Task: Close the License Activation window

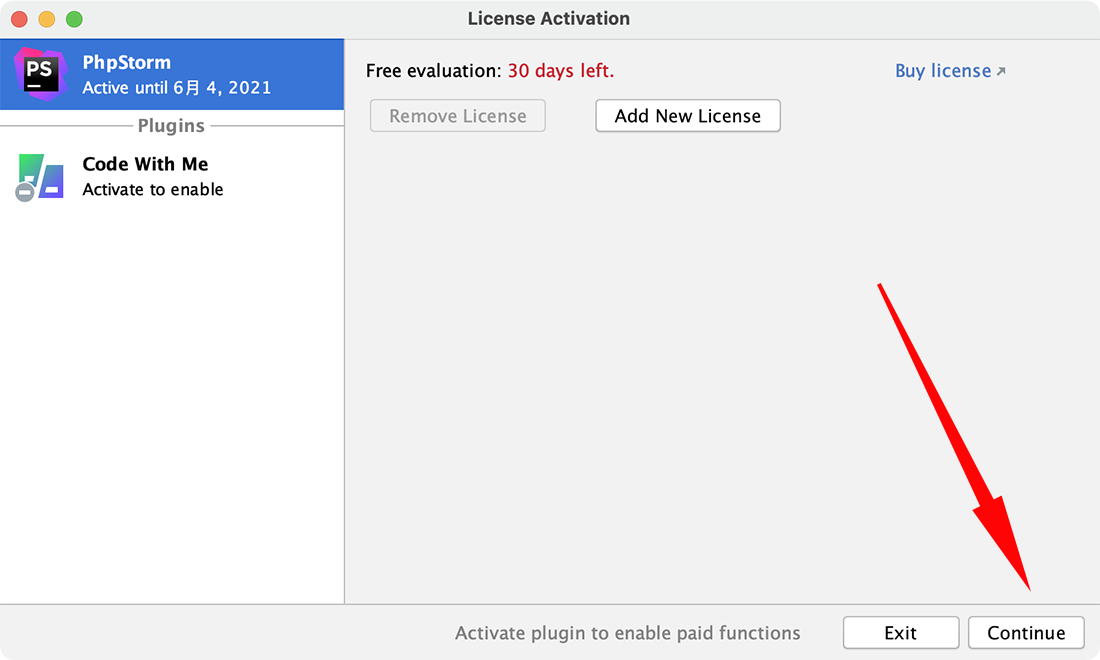Action: [x=19, y=19]
